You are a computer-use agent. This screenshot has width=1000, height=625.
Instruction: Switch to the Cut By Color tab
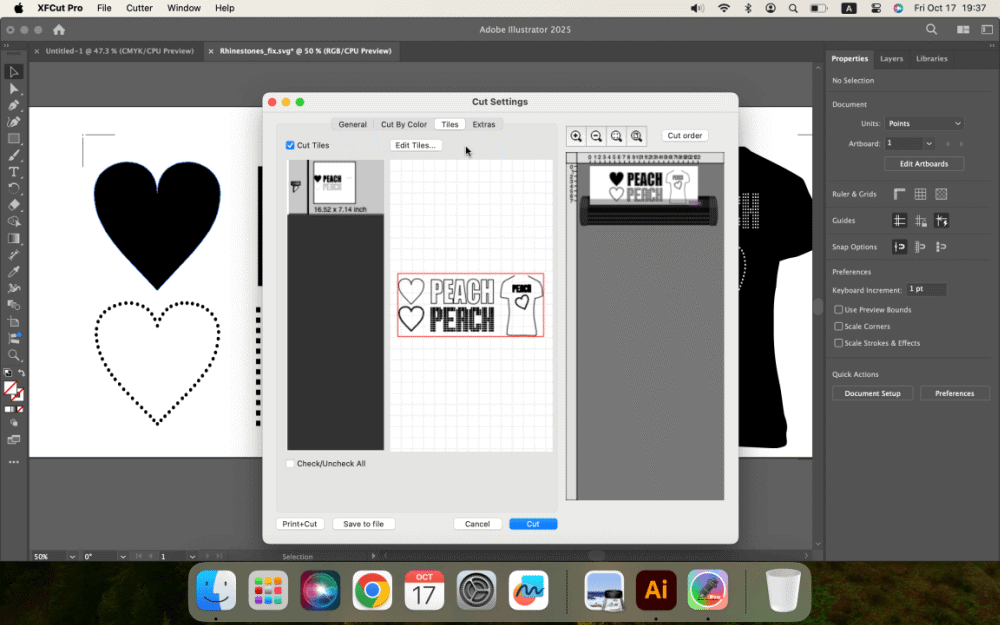coord(403,125)
